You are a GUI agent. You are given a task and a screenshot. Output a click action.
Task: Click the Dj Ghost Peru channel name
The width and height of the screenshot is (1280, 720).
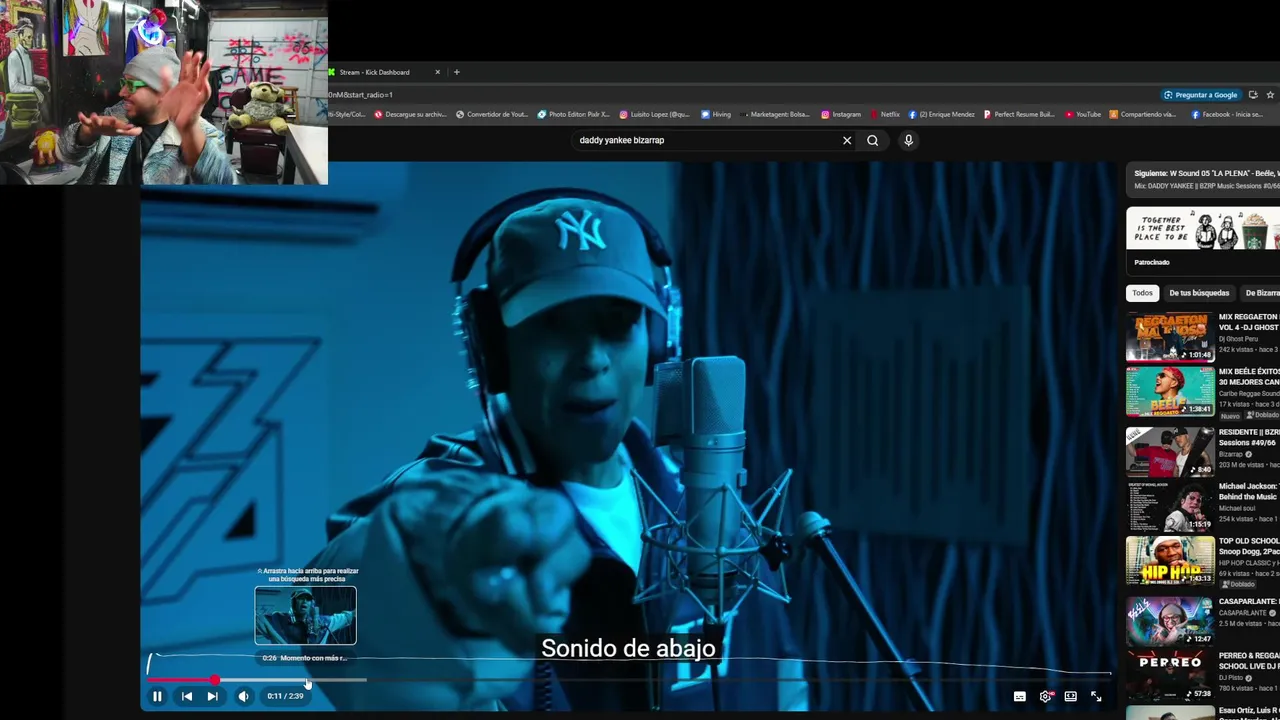pos(1238,339)
